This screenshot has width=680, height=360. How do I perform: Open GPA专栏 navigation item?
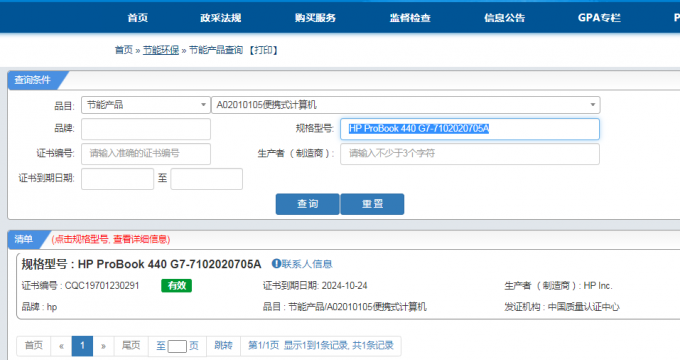(599, 18)
